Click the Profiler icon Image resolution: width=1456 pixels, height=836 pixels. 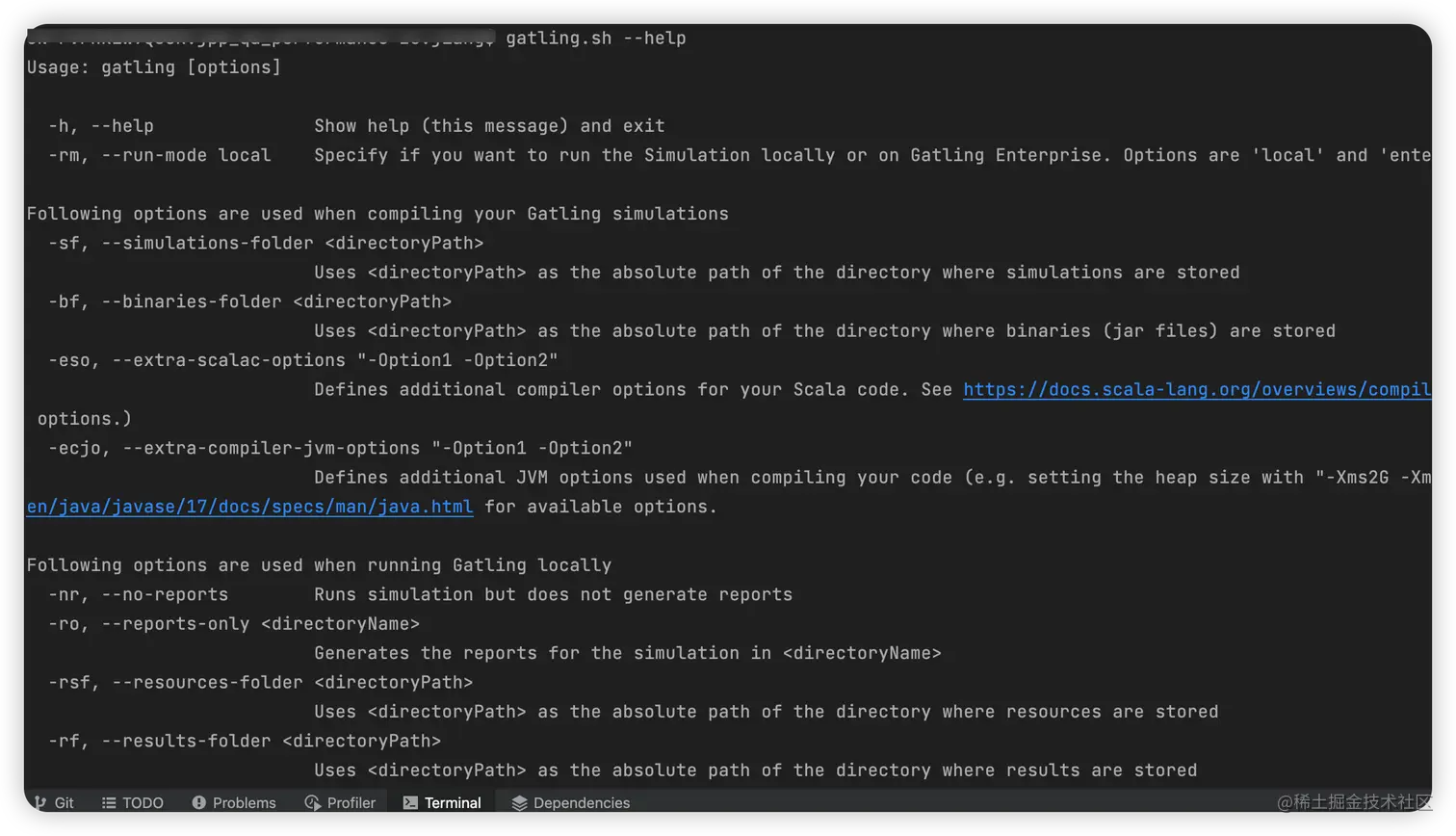(x=312, y=802)
